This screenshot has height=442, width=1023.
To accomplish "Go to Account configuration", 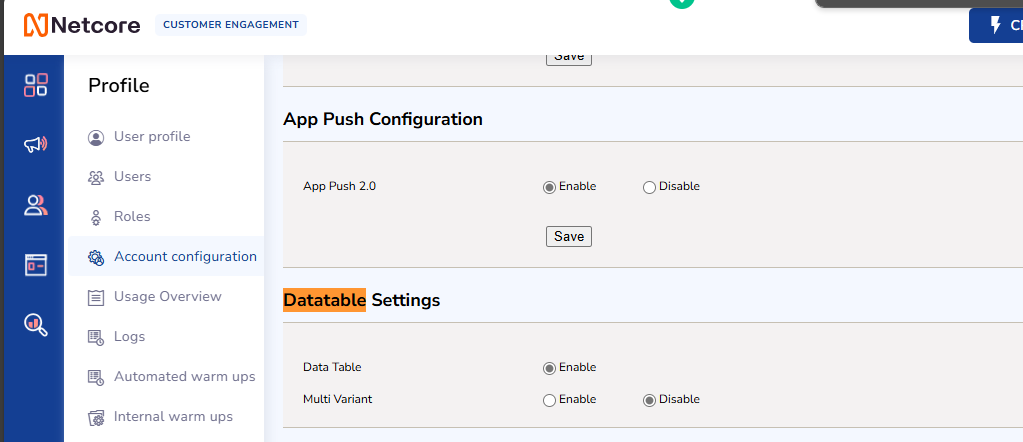I will pyautogui.click(x=185, y=257).
